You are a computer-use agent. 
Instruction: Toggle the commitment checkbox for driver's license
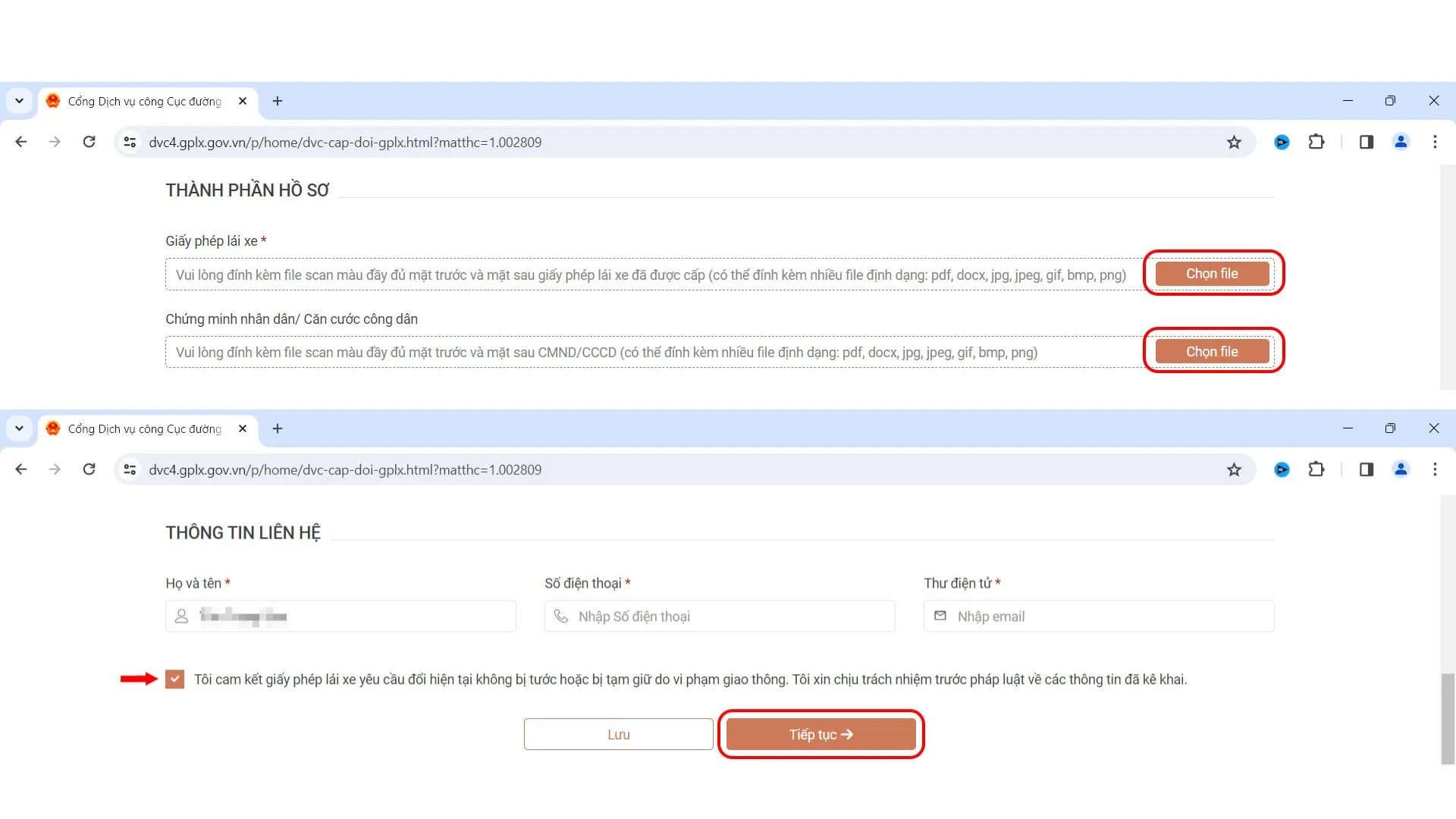(175, 679)
